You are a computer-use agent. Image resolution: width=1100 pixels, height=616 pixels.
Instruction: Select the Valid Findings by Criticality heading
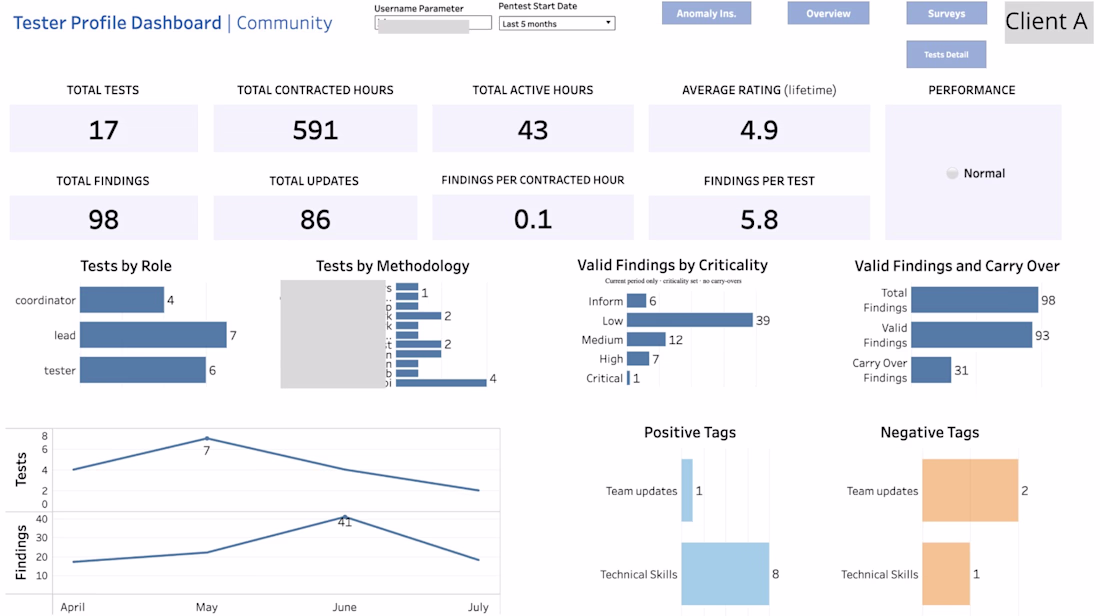click(672, 265)
